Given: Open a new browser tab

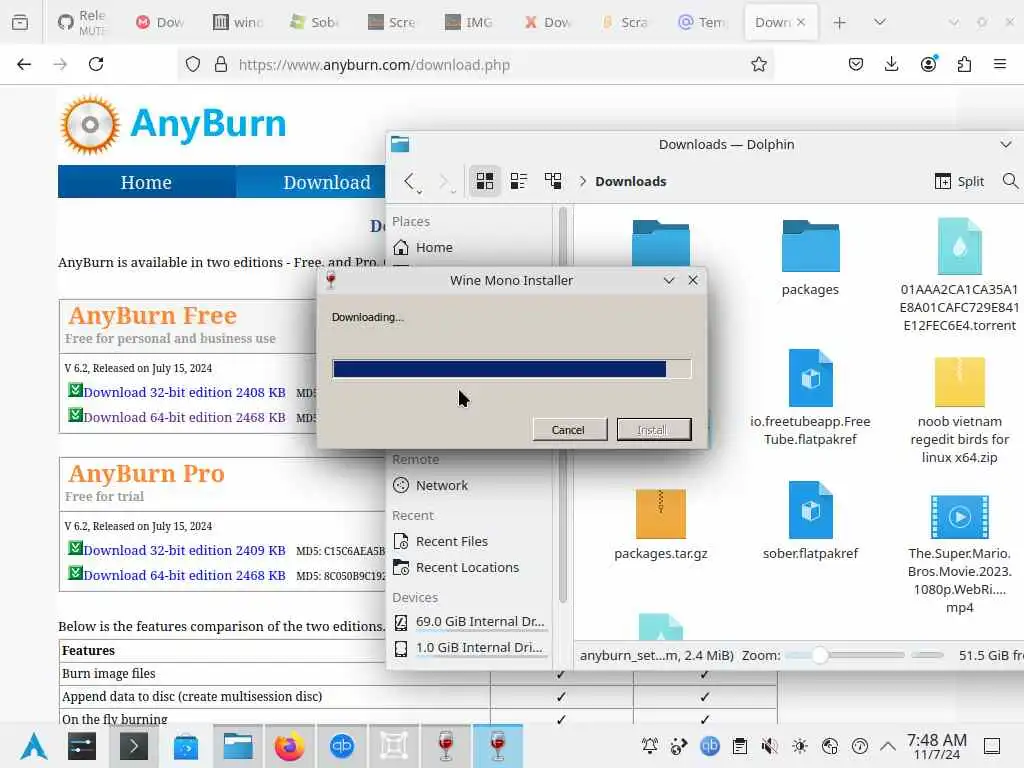Looking at the screenshot, I should point(839,22).
